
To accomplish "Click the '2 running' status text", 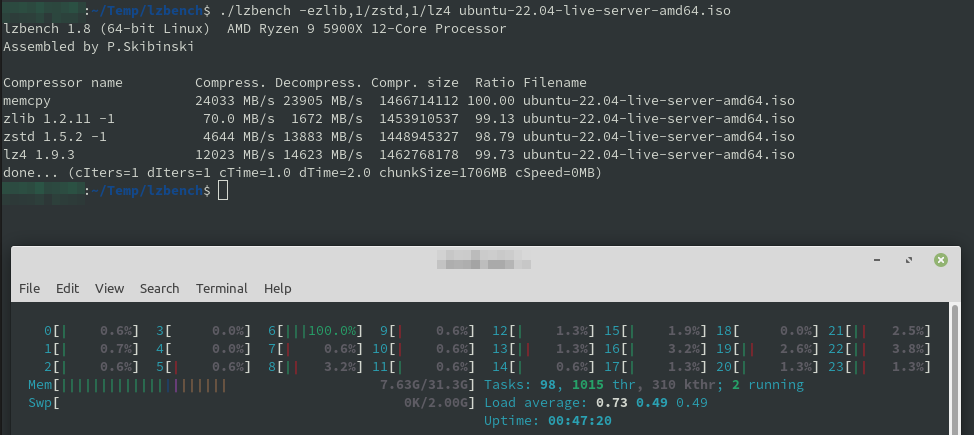I will click(x=768, y=385).
